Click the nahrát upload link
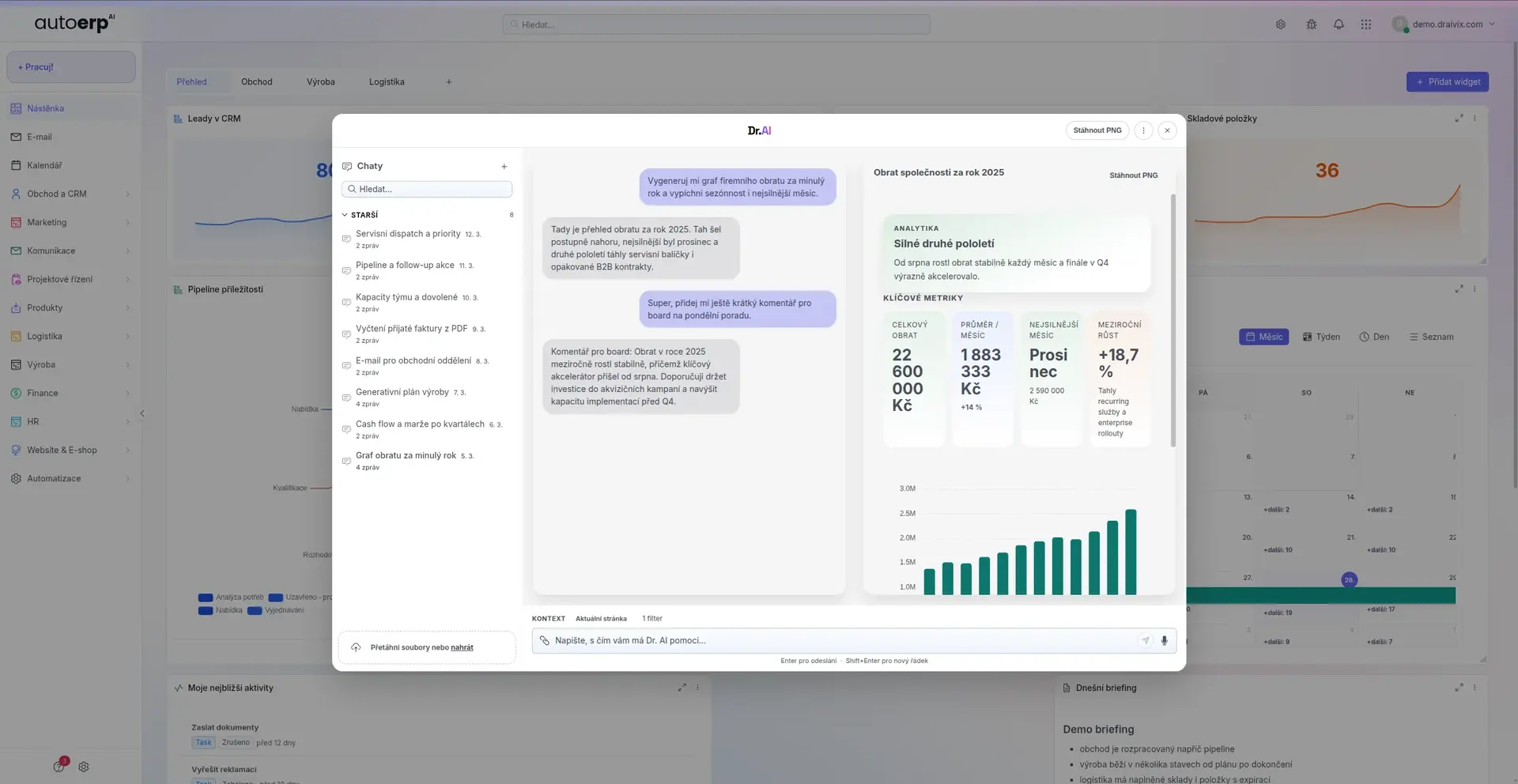 pyautogui.click(x=462, y=648)
